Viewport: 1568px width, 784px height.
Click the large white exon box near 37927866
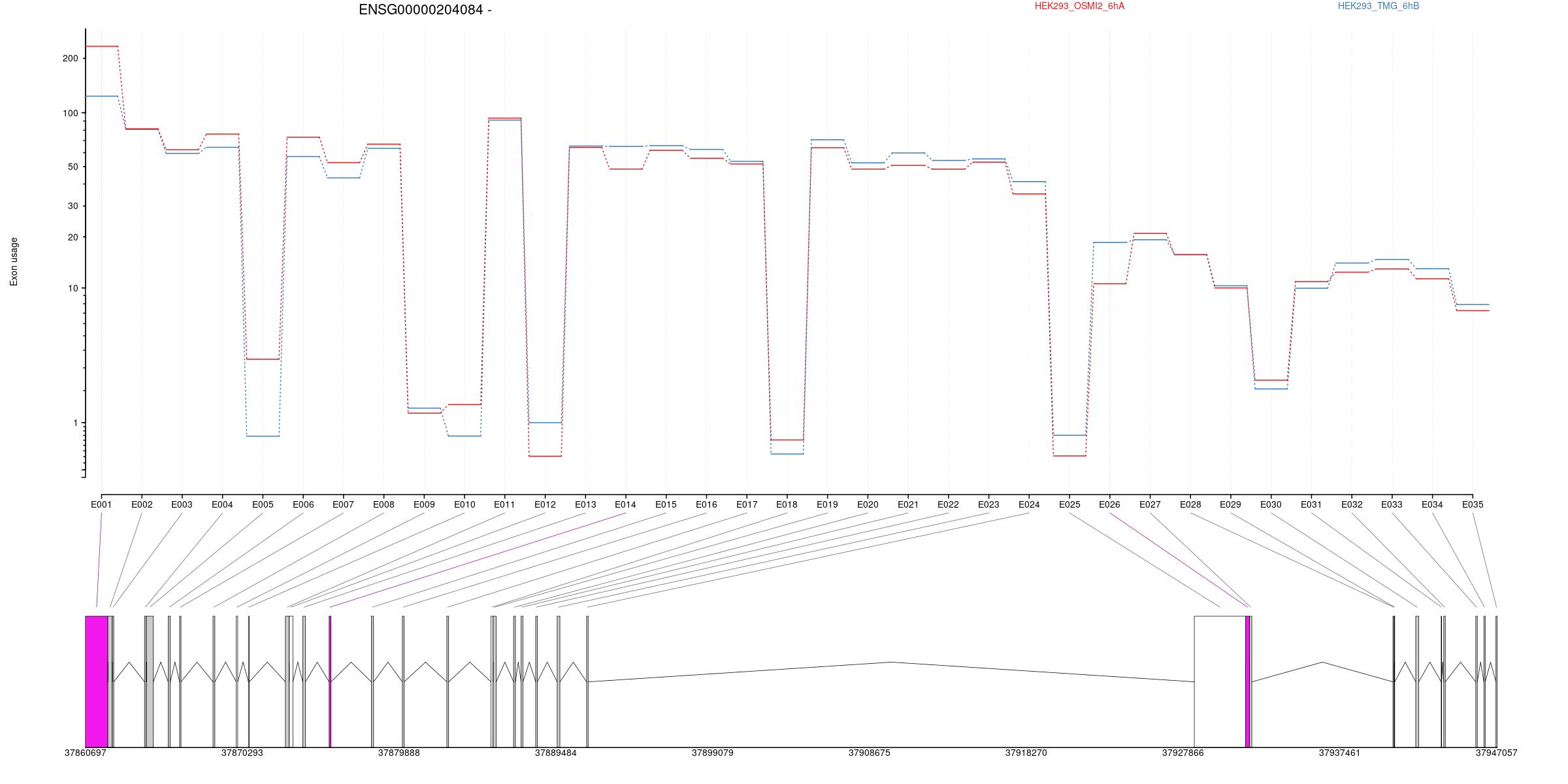[1220, 681]
